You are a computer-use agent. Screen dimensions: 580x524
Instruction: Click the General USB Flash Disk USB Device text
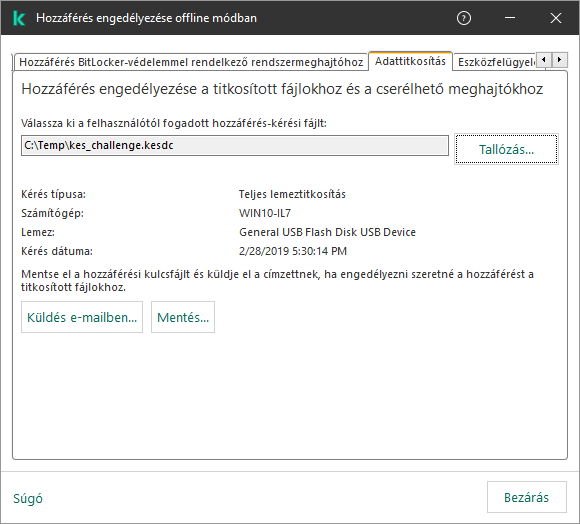point(327,232)
